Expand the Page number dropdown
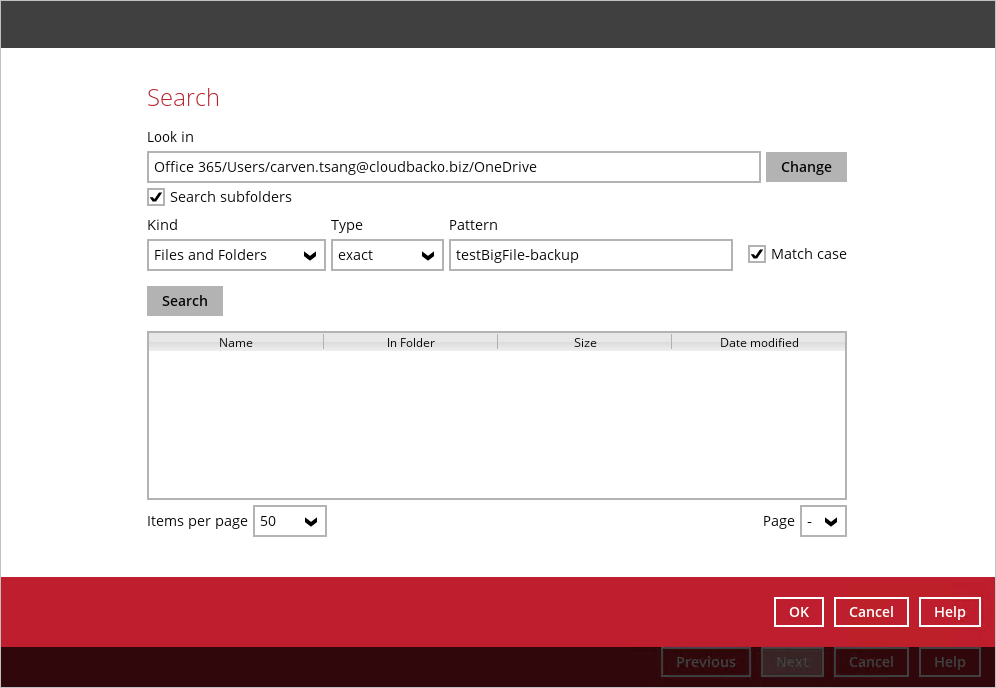Screen dimensions: 996x688 tap(823, 521)
